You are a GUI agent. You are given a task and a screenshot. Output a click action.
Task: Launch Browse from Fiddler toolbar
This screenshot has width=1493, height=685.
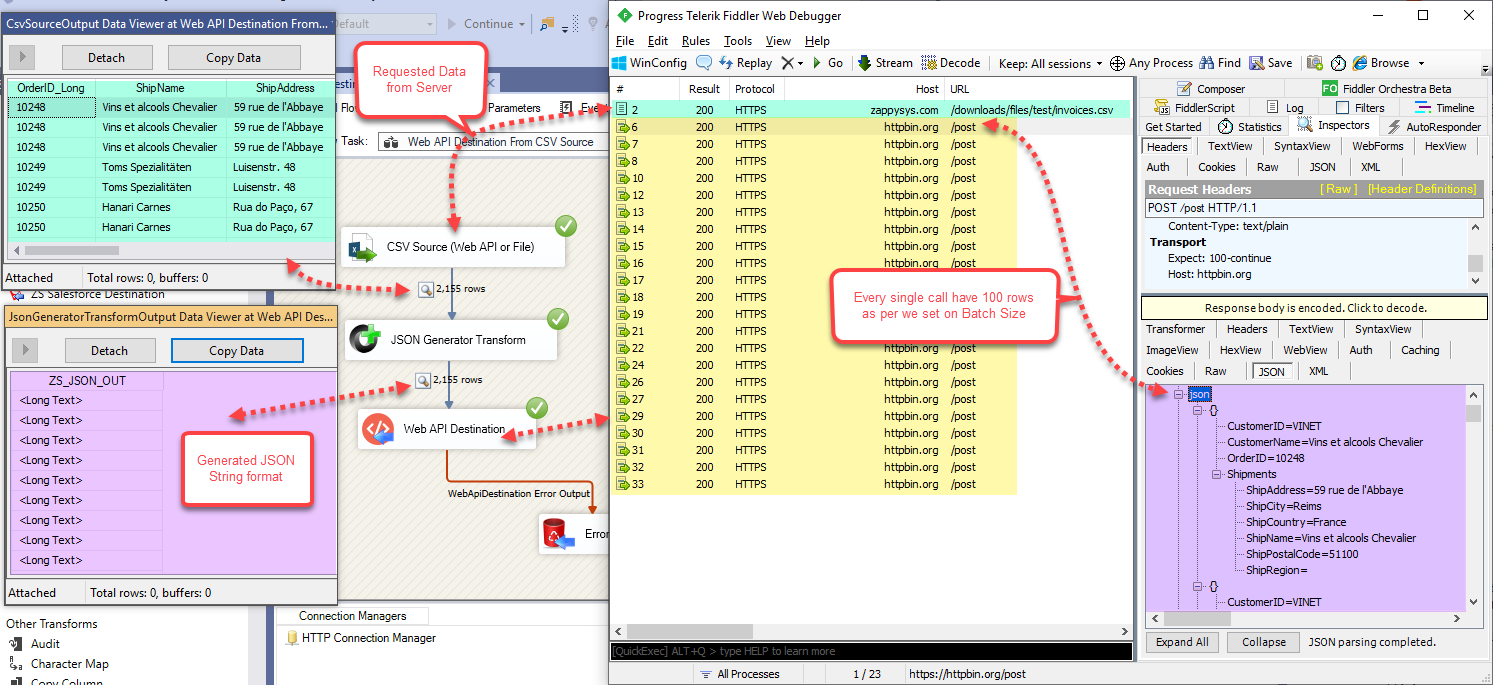click(x=1381, y=63)
